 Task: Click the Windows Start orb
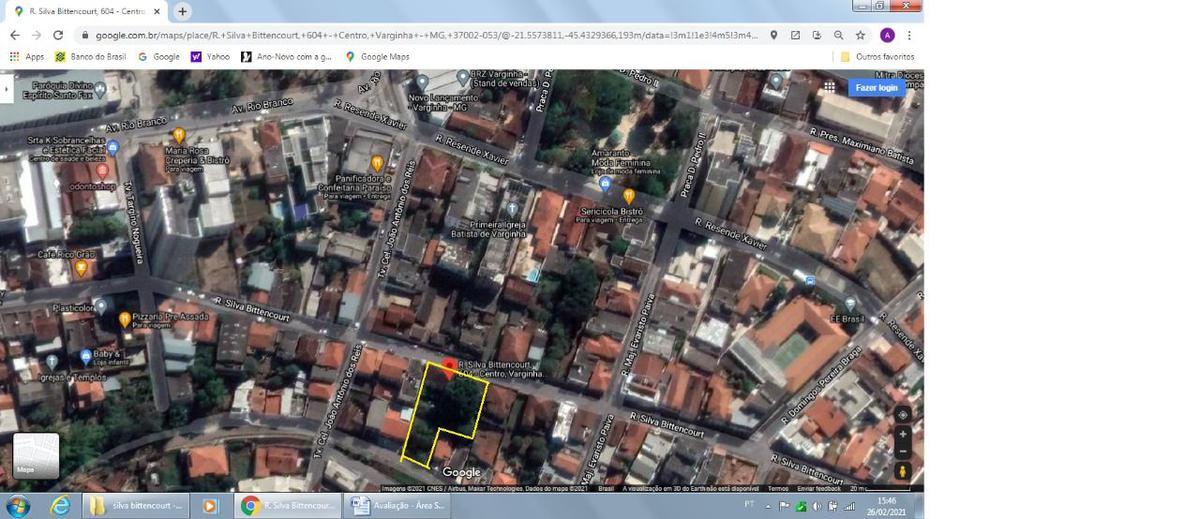17,506
